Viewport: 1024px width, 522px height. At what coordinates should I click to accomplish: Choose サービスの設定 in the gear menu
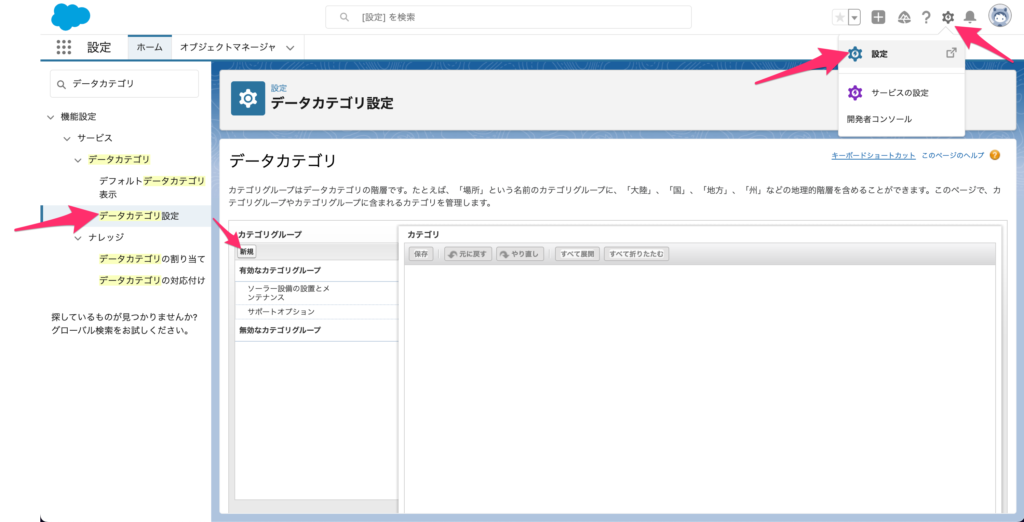[x=899, y=93]
